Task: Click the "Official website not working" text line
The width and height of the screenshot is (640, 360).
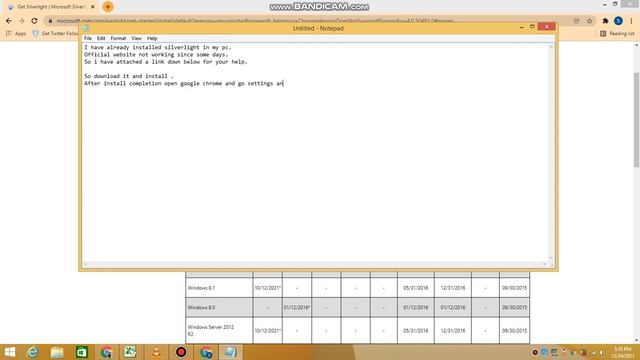Action: point(156,55)
